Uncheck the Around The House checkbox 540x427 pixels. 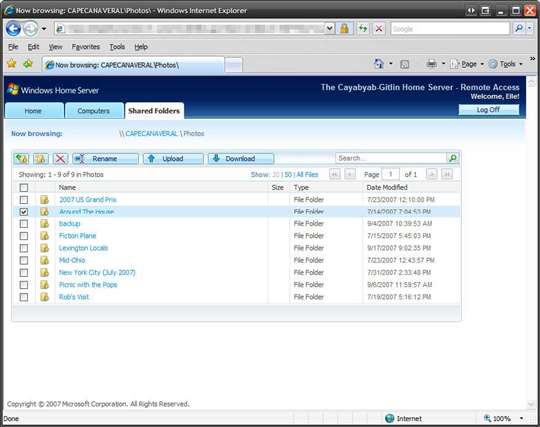tap(24, 212)
